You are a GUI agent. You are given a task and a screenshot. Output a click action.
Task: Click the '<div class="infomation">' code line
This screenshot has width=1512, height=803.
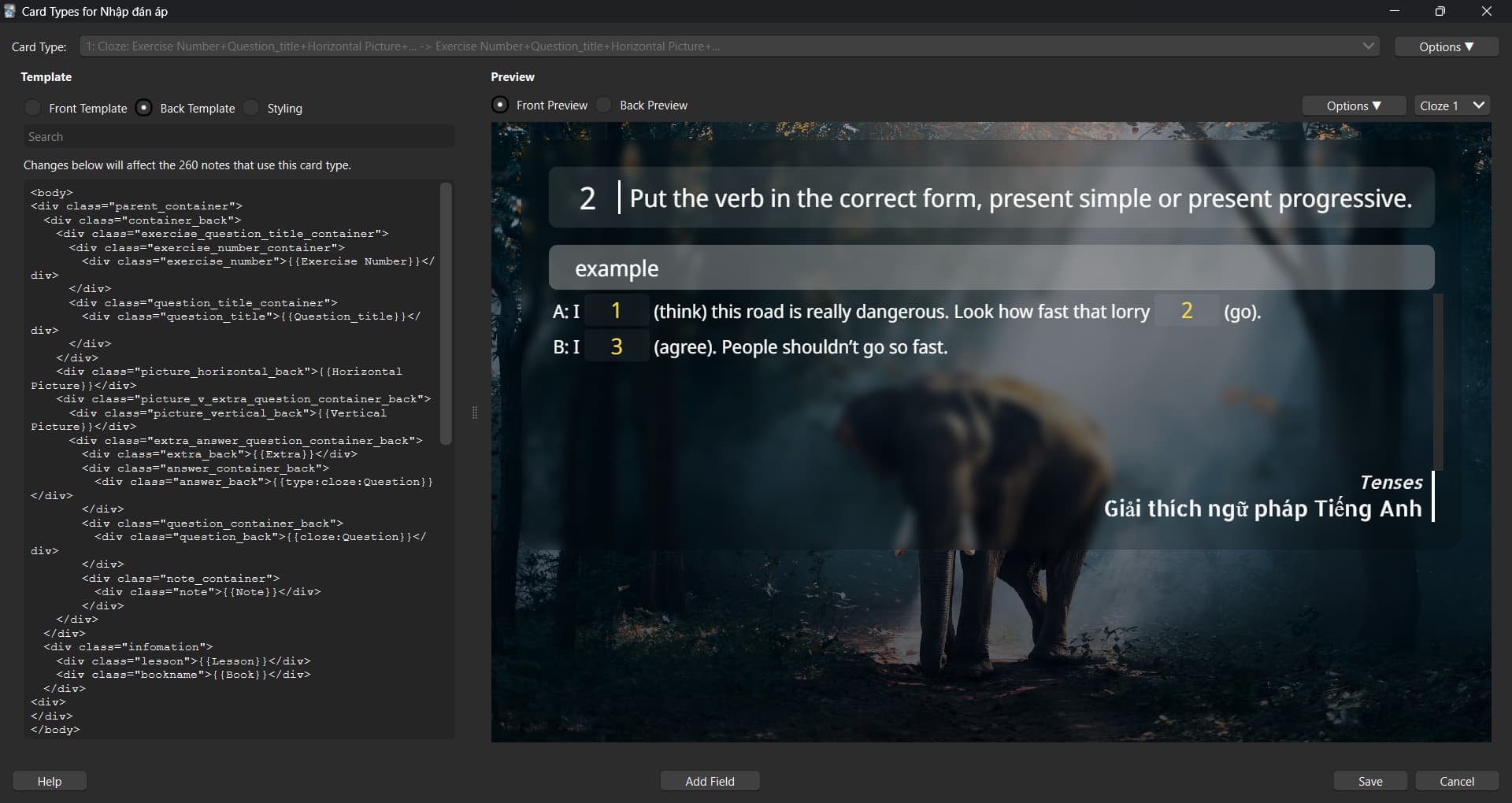(x=128, y=647)
